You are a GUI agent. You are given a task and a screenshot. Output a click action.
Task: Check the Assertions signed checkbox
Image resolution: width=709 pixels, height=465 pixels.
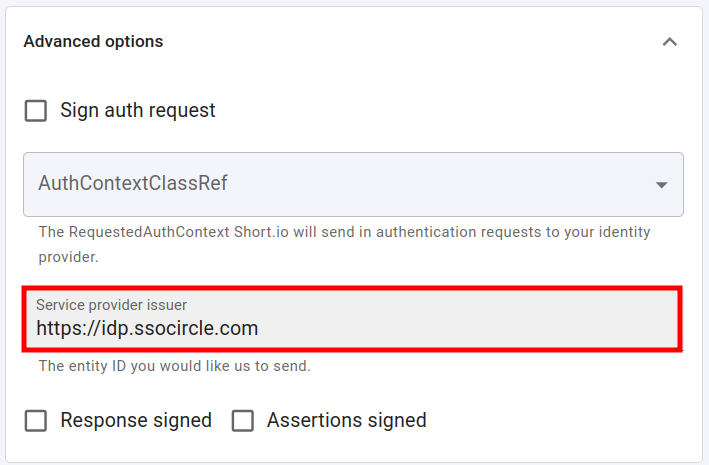(243, 421)
